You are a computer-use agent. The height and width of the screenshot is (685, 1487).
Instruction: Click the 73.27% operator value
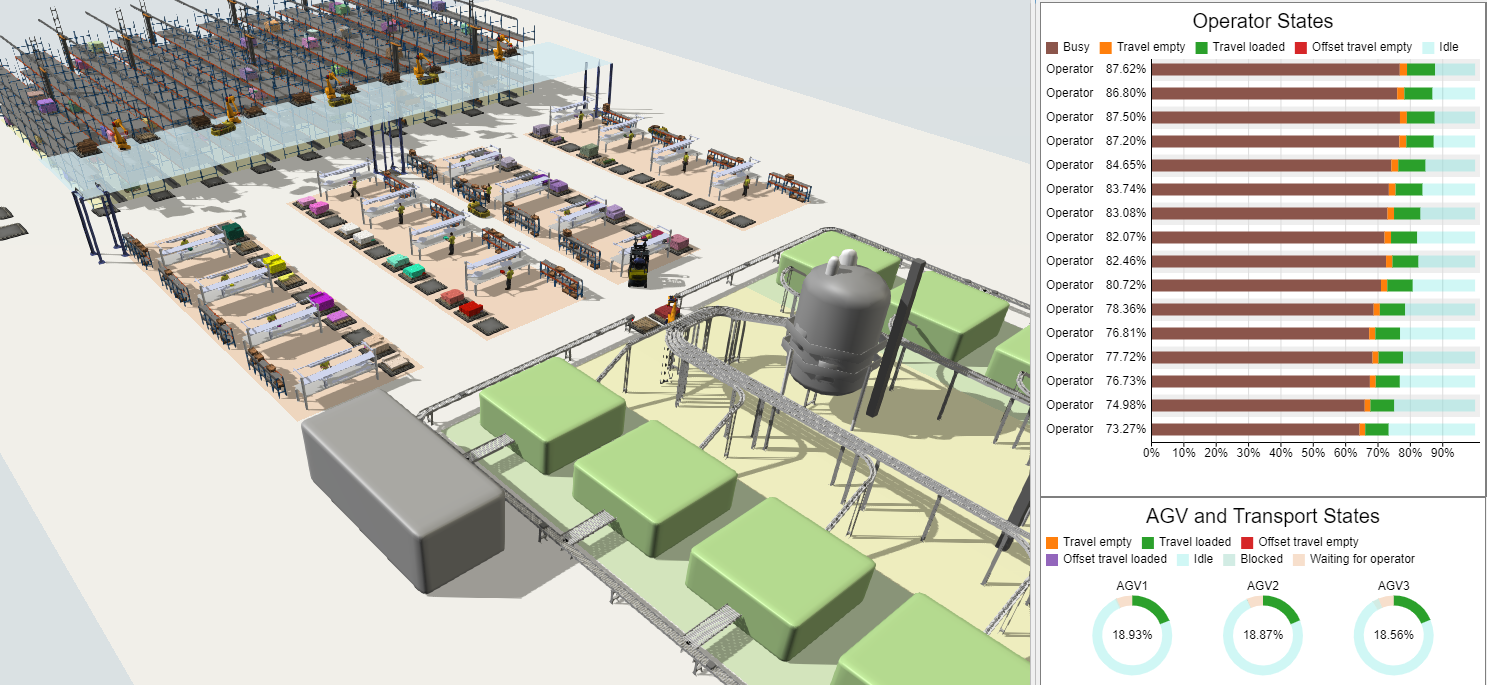1126,429
